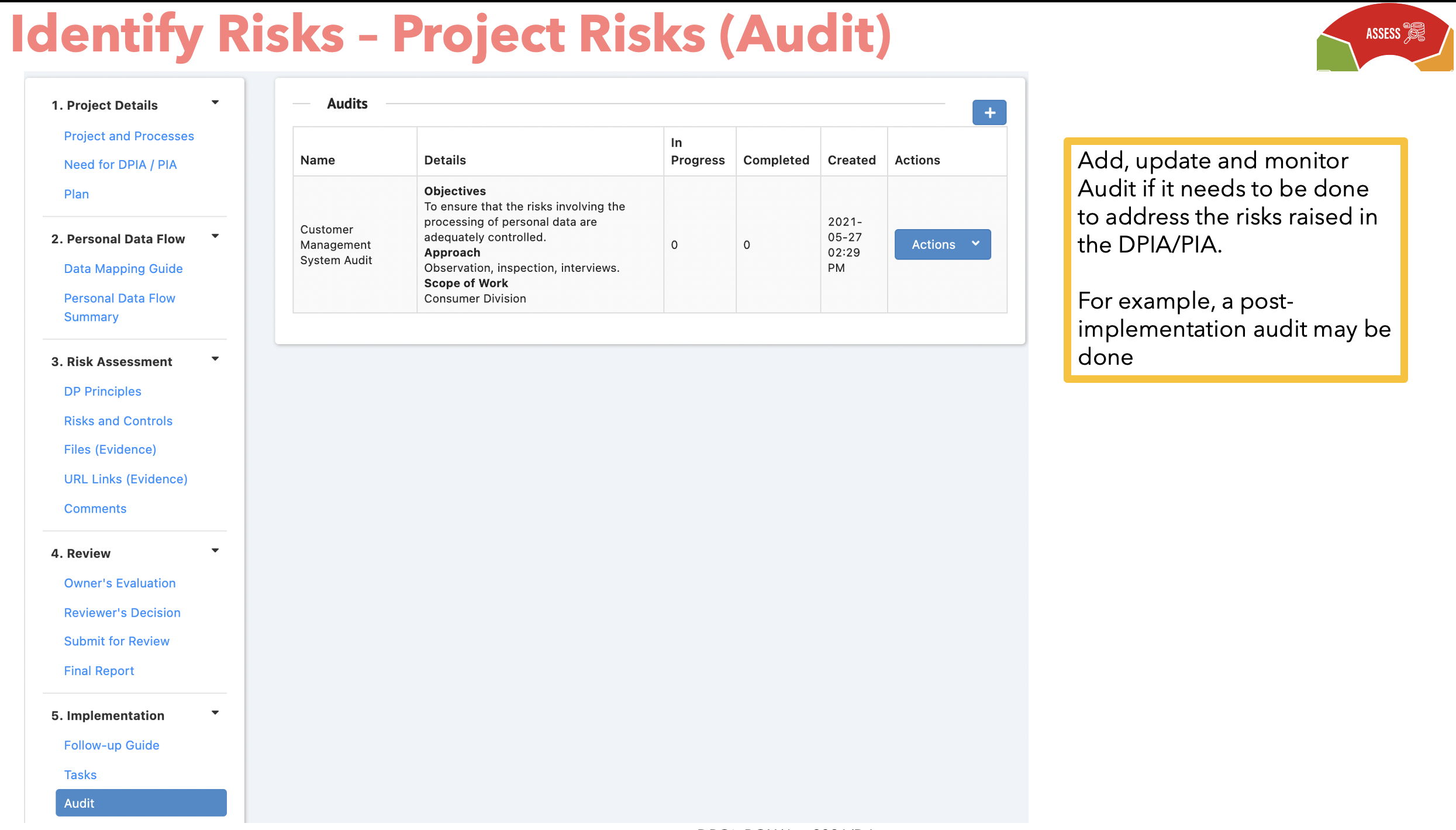Select the Tasks menu item
Viewport: 1456px width, 830px height.
click(80, 775)
